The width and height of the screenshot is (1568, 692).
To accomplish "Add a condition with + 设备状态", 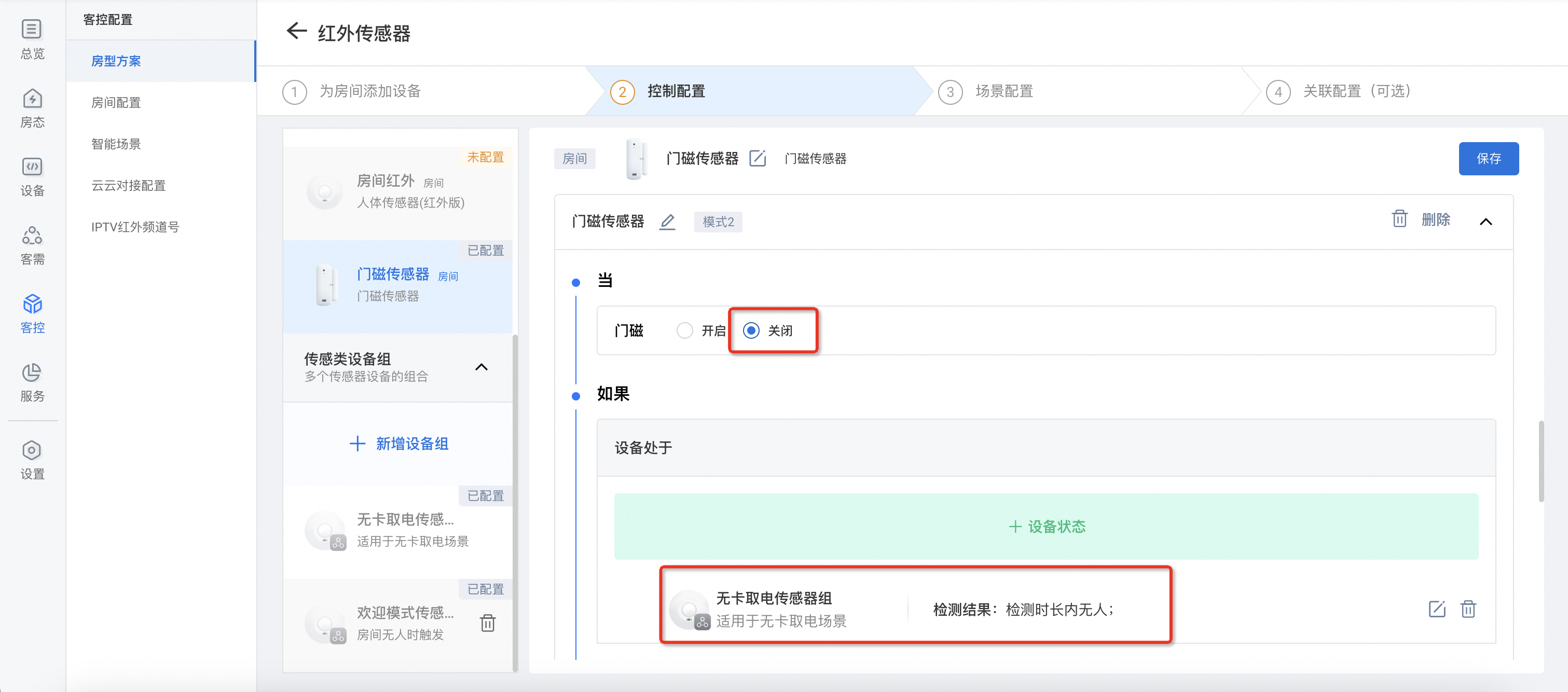I will (1046, 527).
